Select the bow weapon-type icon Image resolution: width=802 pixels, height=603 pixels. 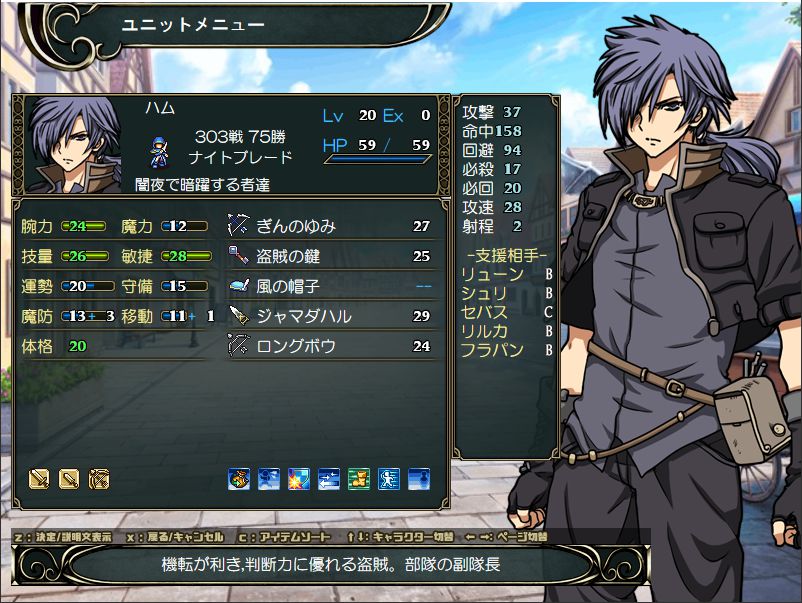[99, 479]
